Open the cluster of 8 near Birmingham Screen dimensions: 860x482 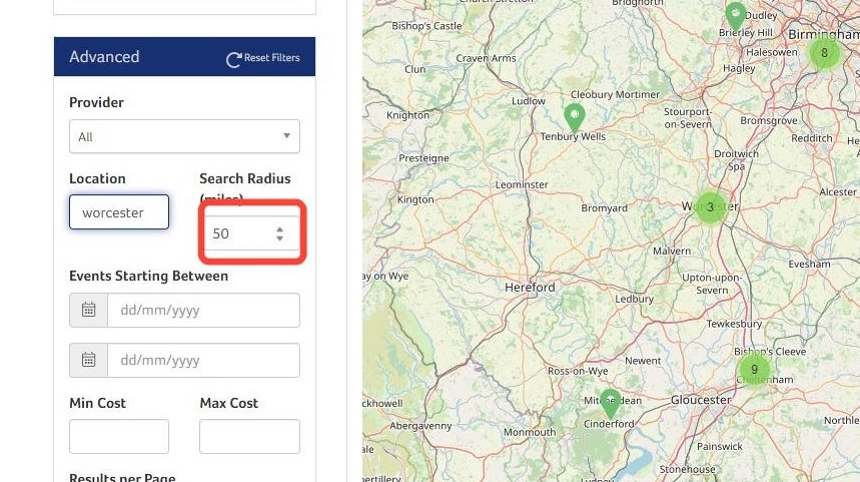[824, 53]
